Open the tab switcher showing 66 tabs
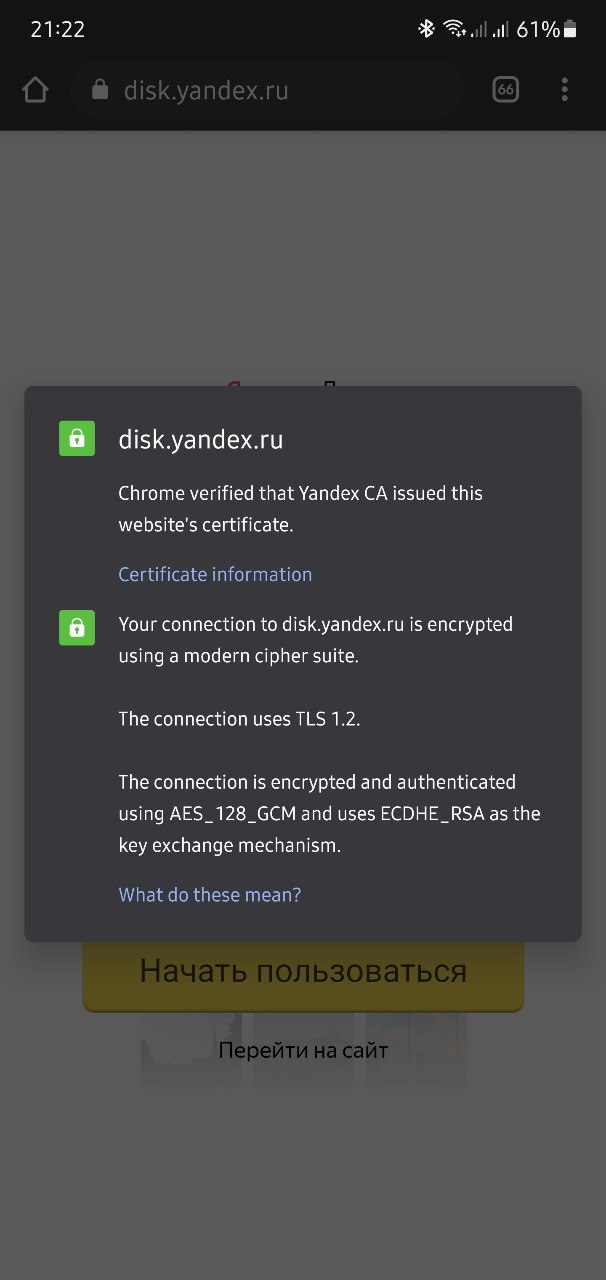This screenshot has width=606, height=1280. click(x=506, y=90)
